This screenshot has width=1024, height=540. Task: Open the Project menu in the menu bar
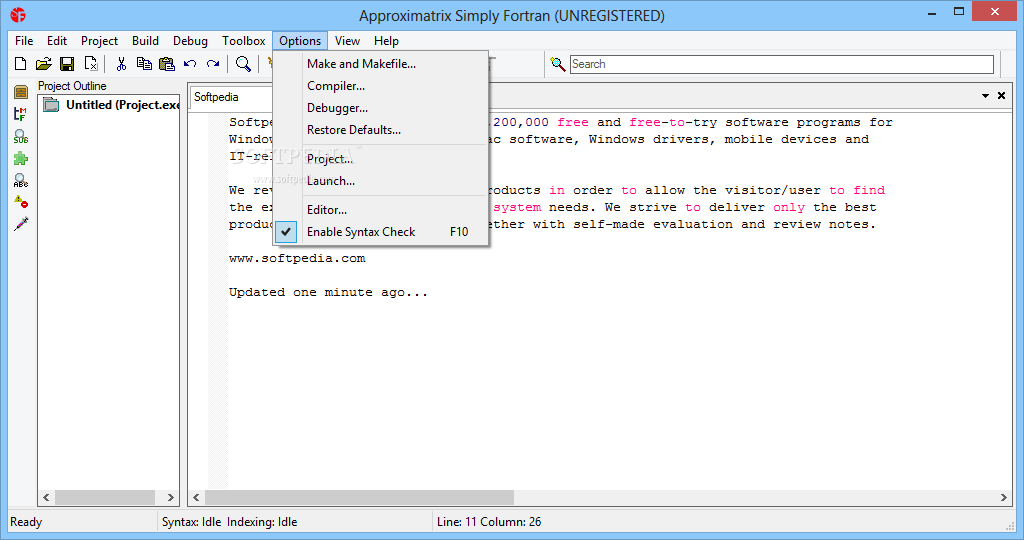point(99,40)
